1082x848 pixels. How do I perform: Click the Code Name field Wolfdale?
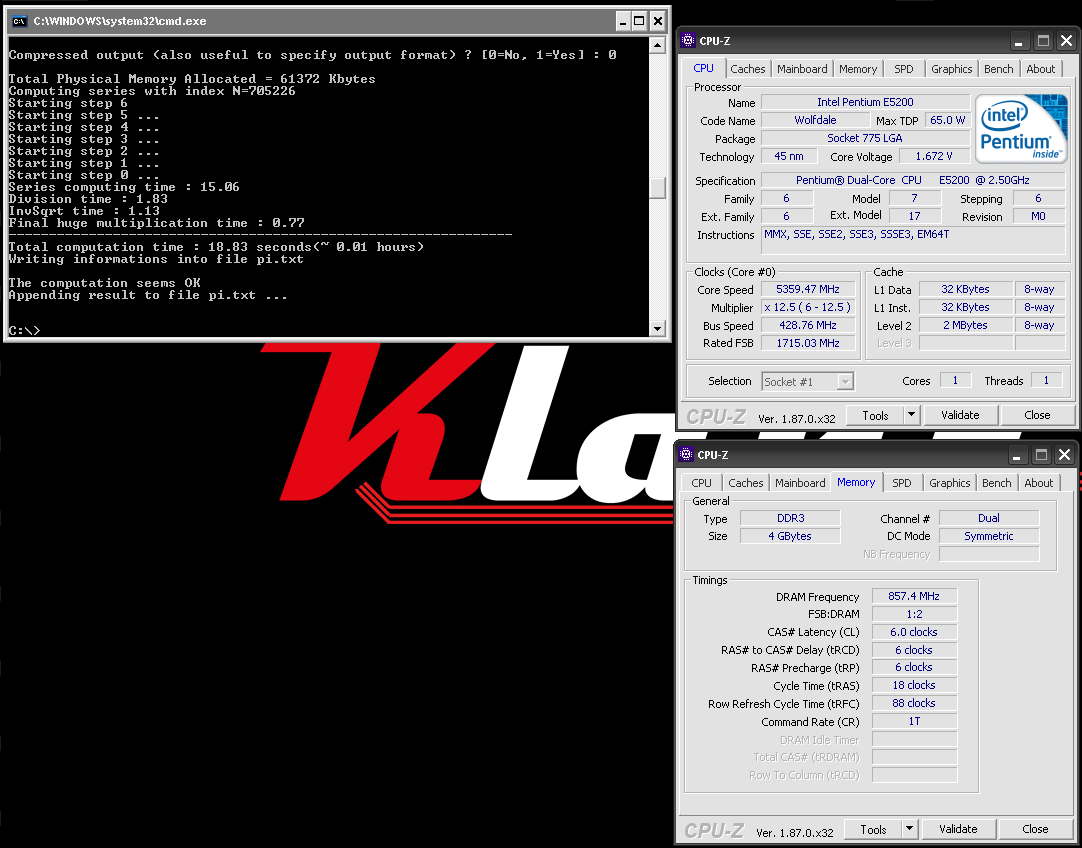click(x=815, y=120)
